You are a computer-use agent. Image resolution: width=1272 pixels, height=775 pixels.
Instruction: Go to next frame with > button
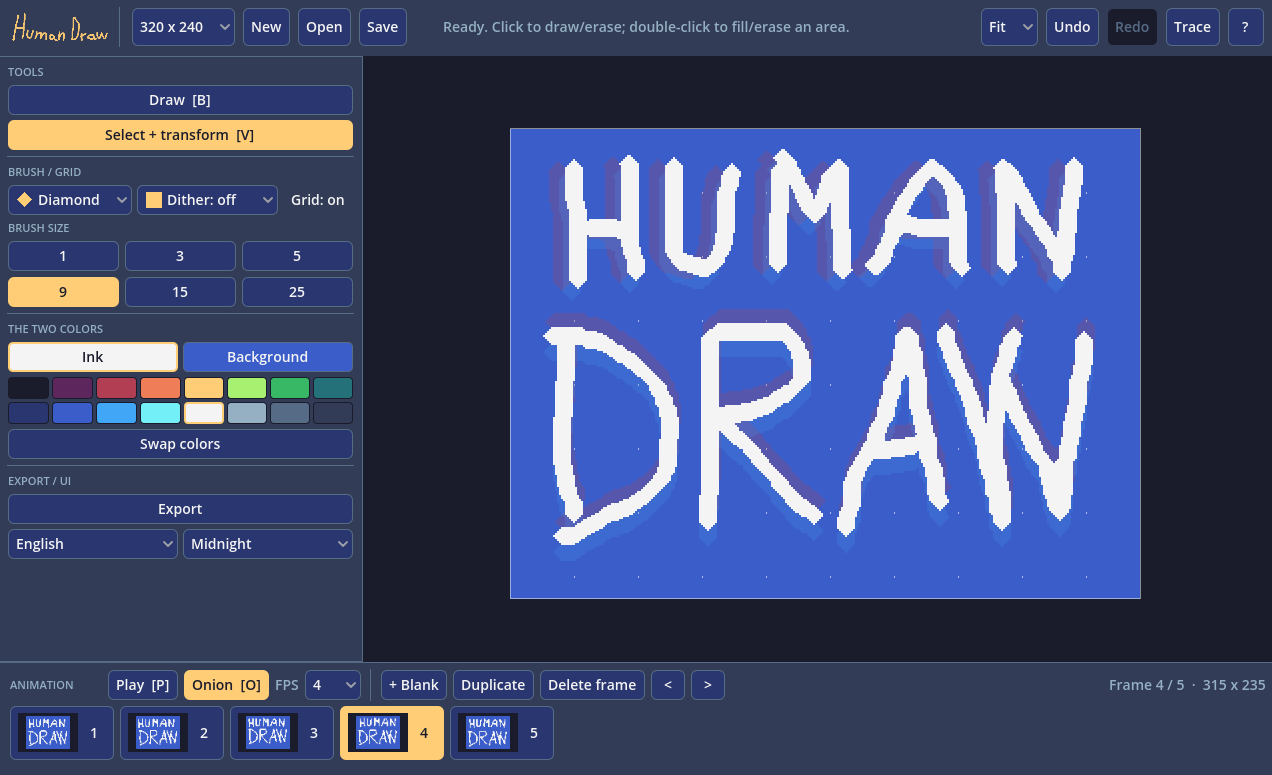708,685
